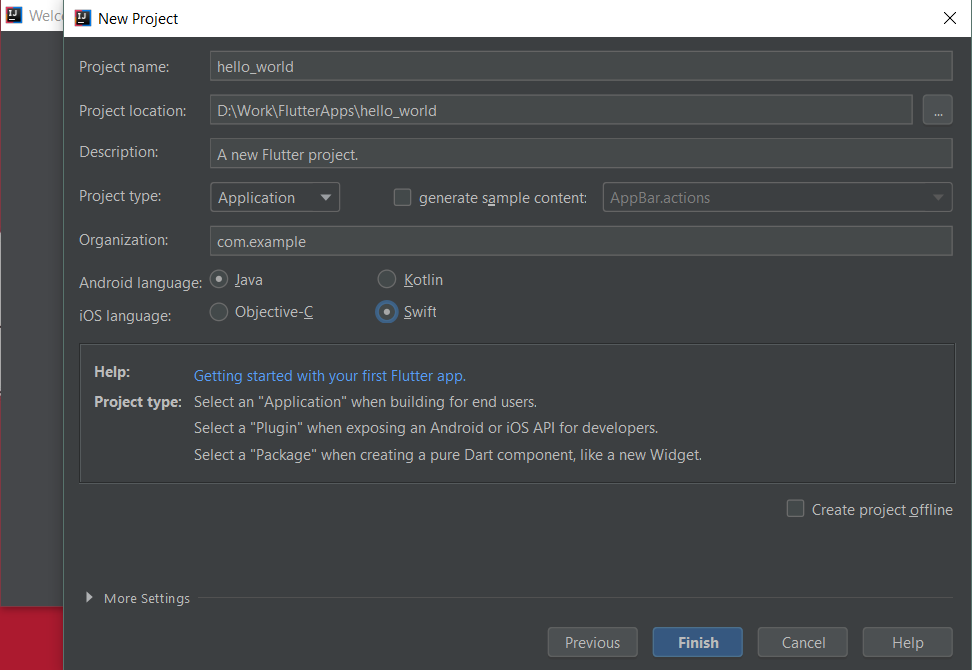972x670 pixels.
Task: Click the IntelliJ icon in dialog title bar
Action: (x=84, y=18)
